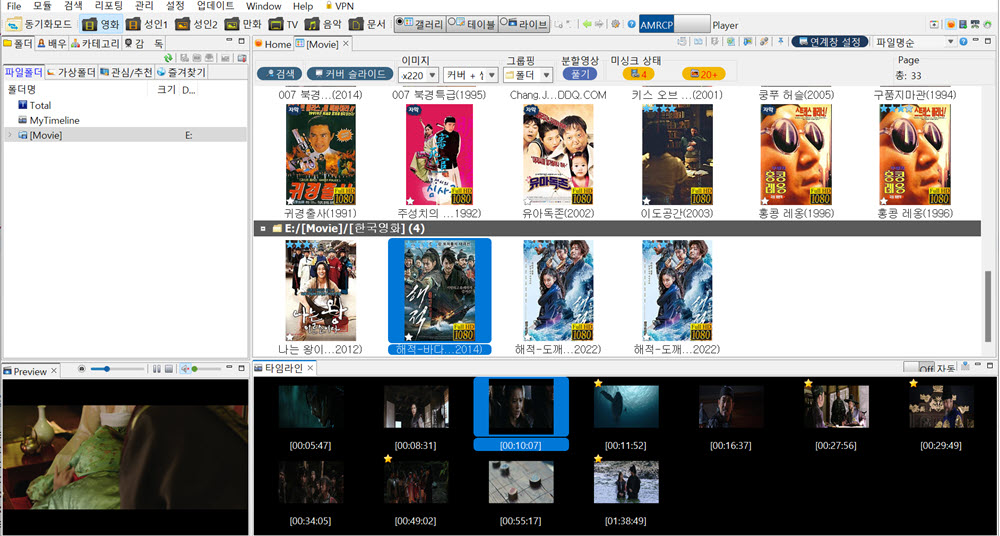The image size is (1000, 536).
Task: Switch to the 영화 movie module
Action: [x=101, y=24]
